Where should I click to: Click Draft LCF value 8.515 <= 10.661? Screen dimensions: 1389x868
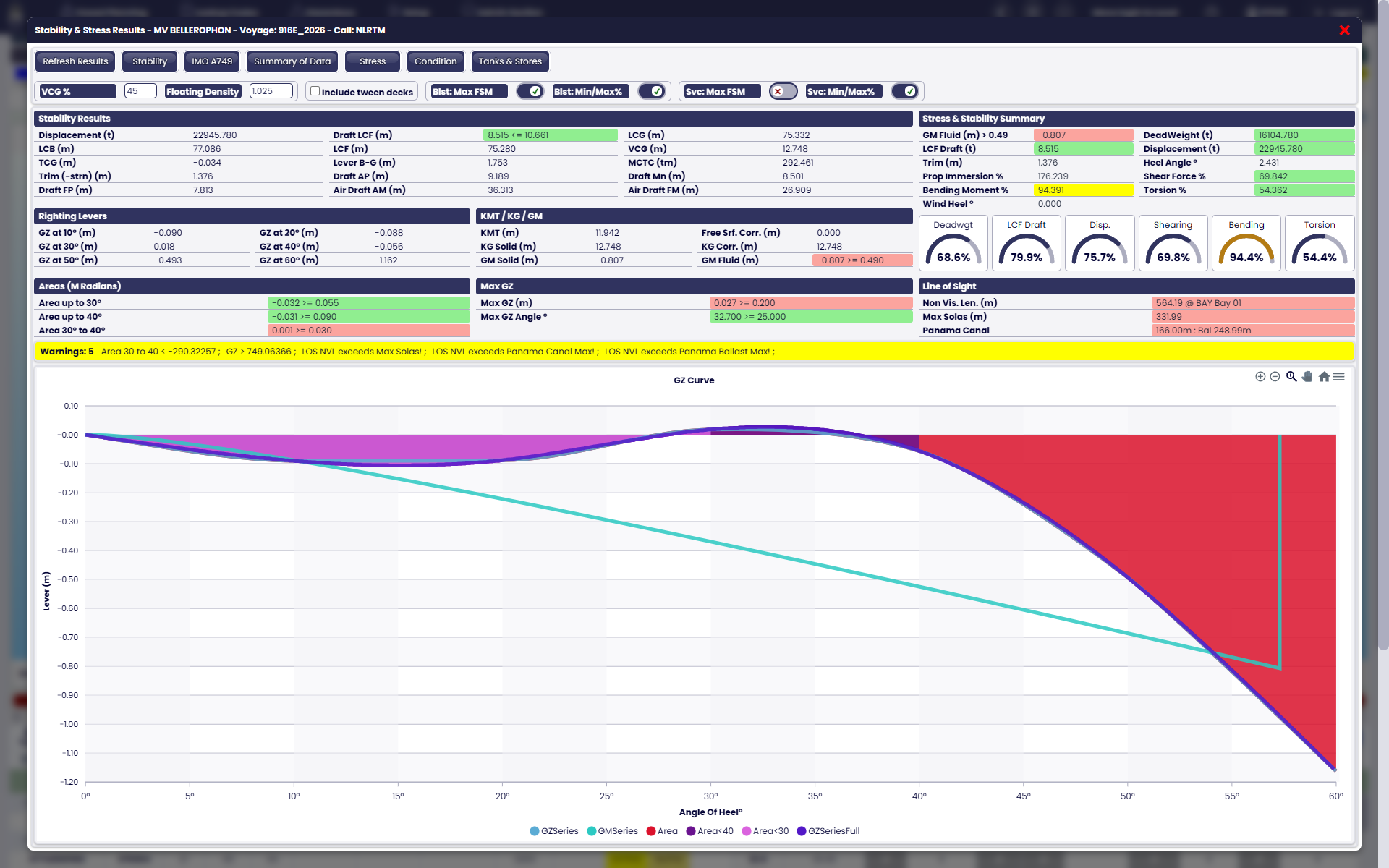(551, 135)
